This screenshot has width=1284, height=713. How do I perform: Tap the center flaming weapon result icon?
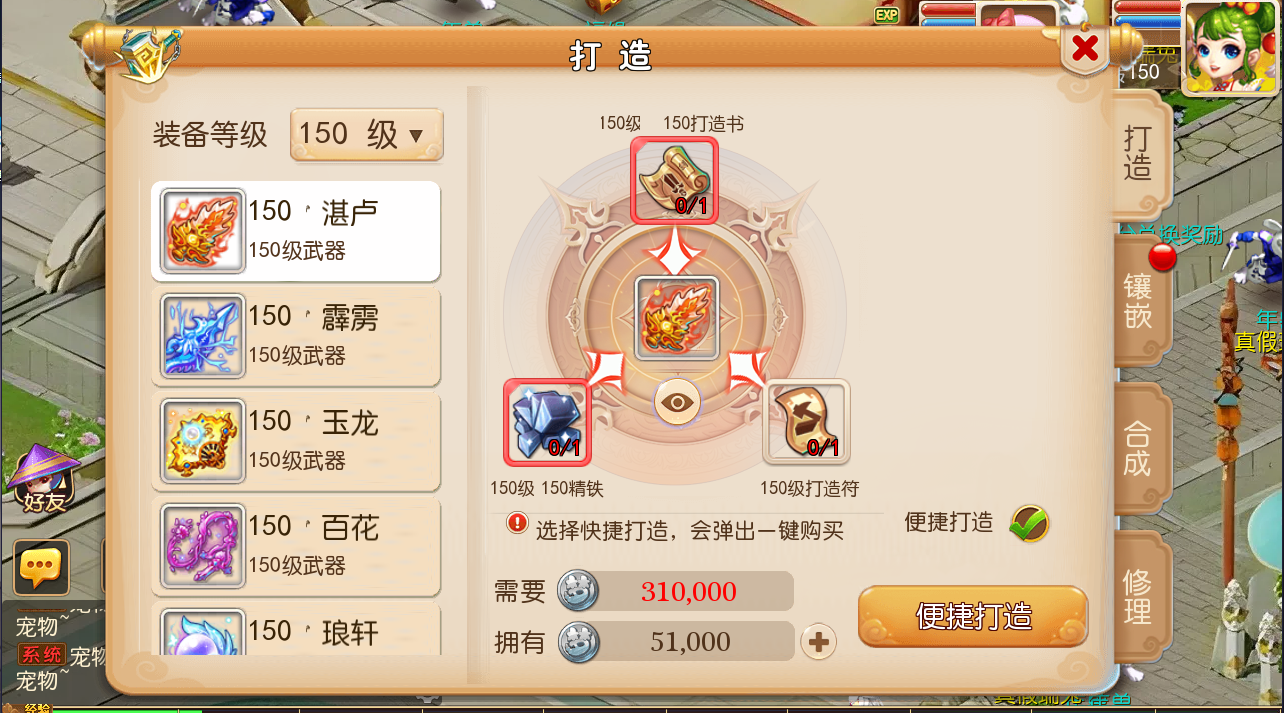click(x=677, y=318)
